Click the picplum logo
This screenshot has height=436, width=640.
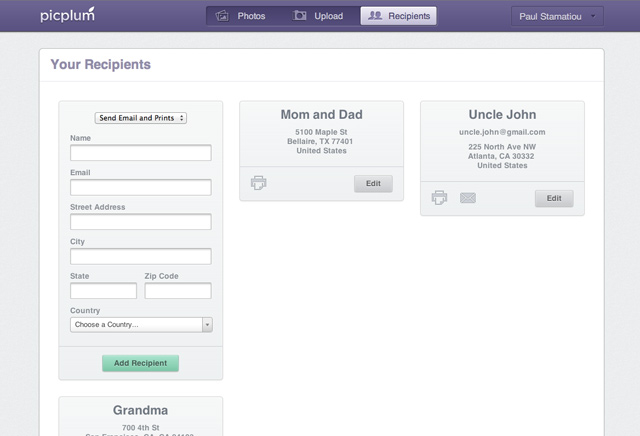(67, 15)
